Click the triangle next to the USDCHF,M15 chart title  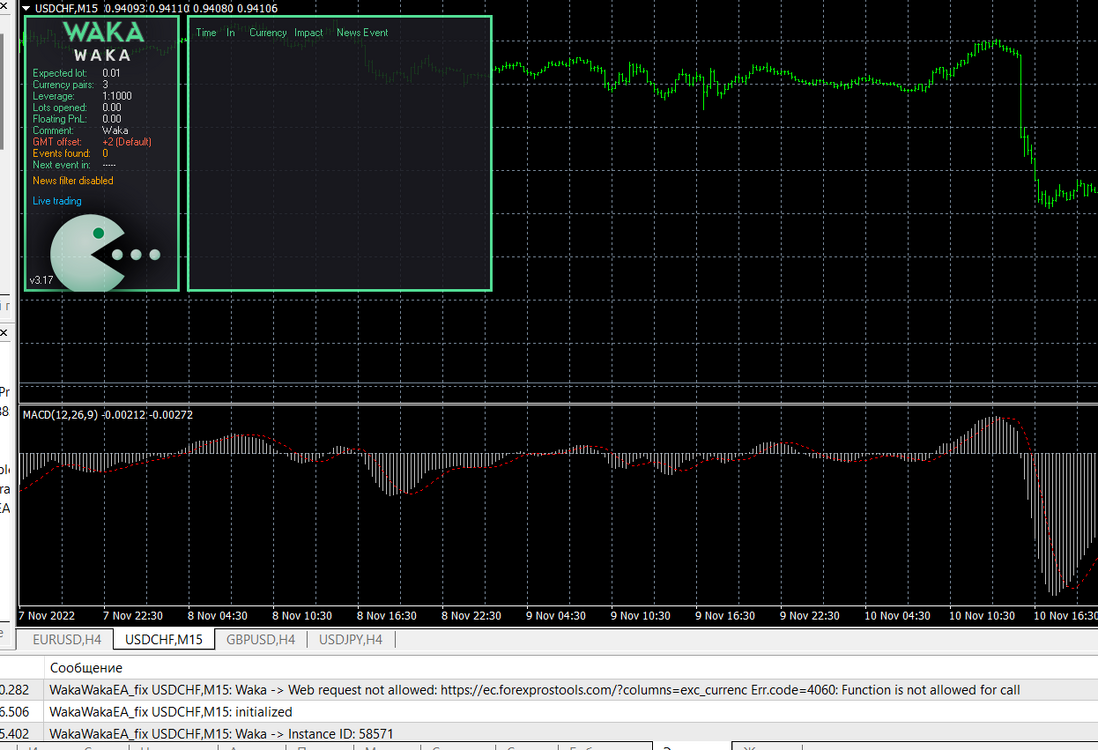pyautogui.click(x=27, y=8)
